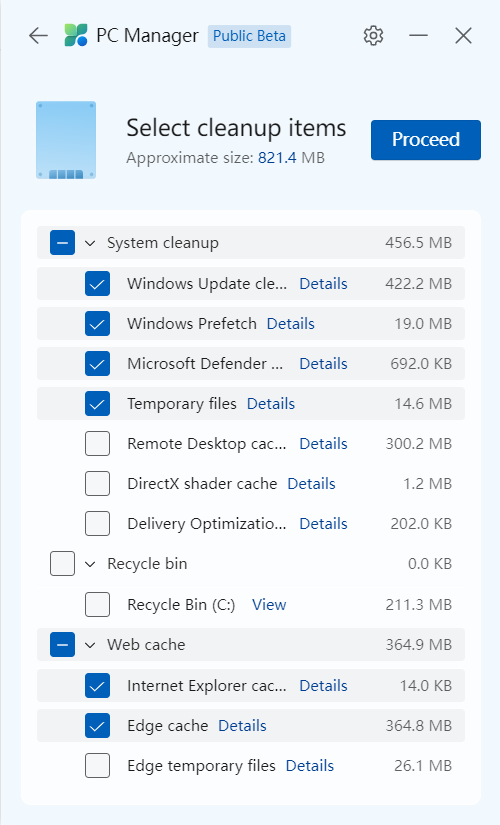Click the PC Manager logo icon
This screenshot has width=500, height=825.
point(76,35)
